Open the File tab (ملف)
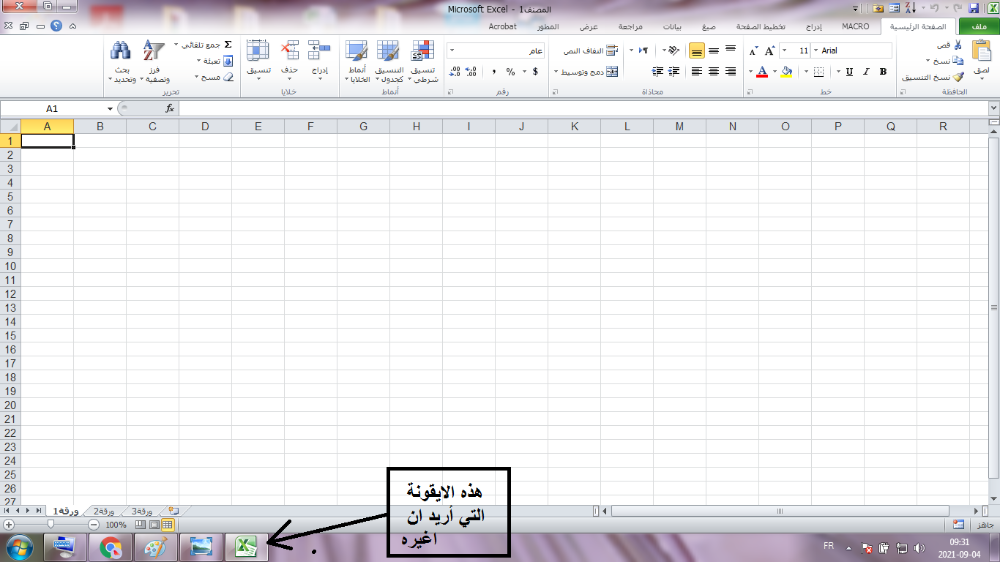 pos(979,26)
